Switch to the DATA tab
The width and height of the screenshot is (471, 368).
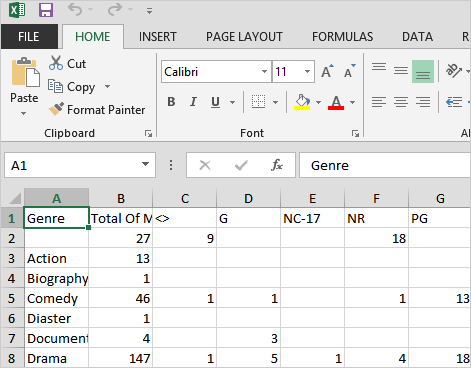[x=417, y=37]
